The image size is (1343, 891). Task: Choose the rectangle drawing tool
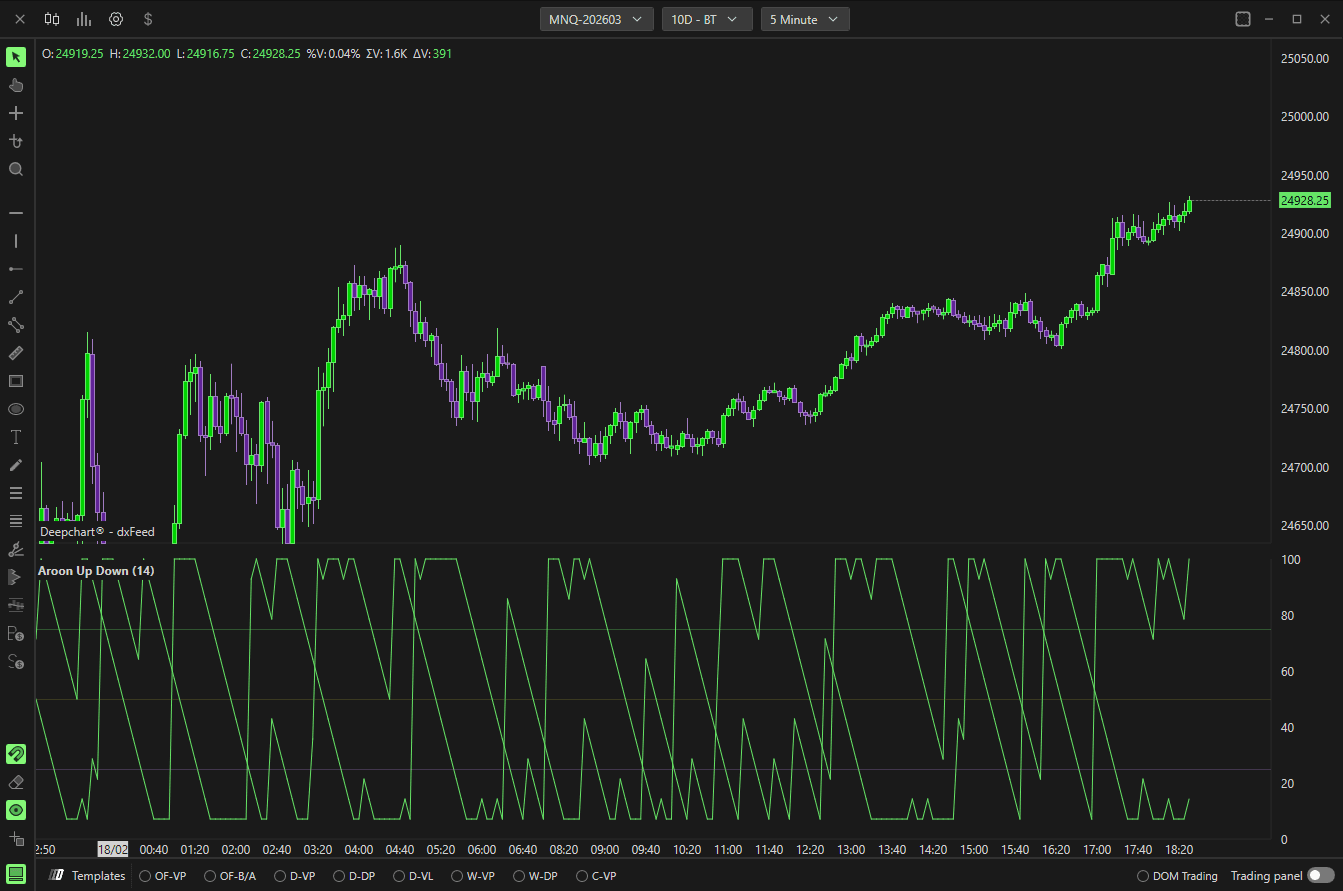tap(16, 381)
